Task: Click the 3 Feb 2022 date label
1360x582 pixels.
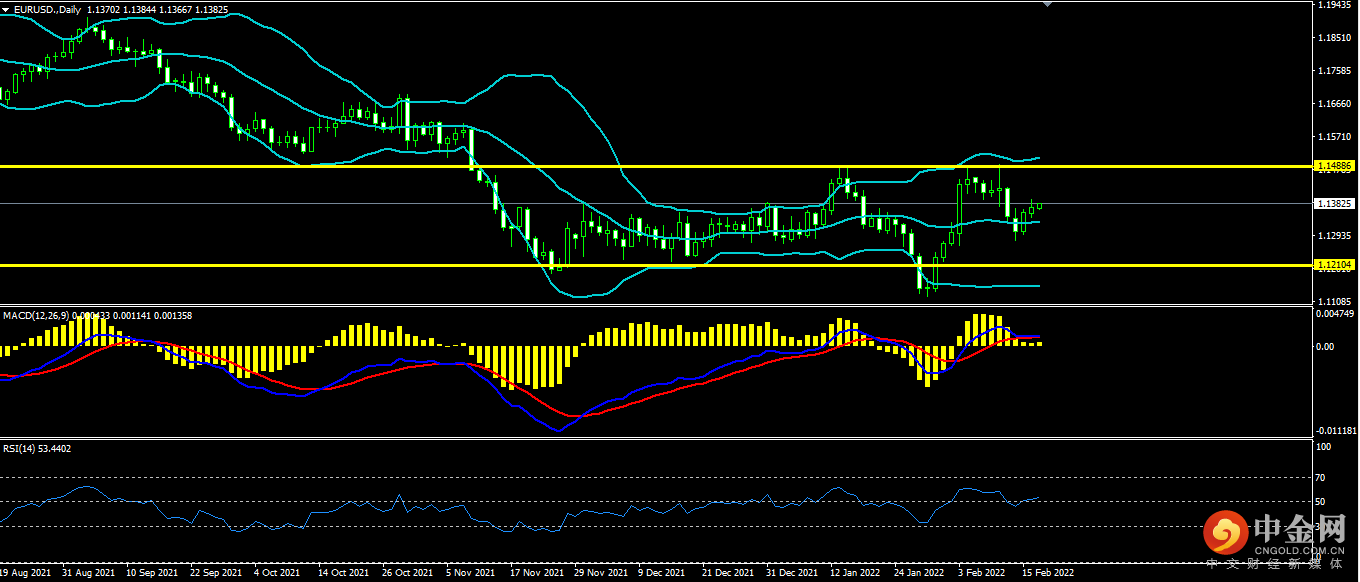Action: click(x=981, y=574)
